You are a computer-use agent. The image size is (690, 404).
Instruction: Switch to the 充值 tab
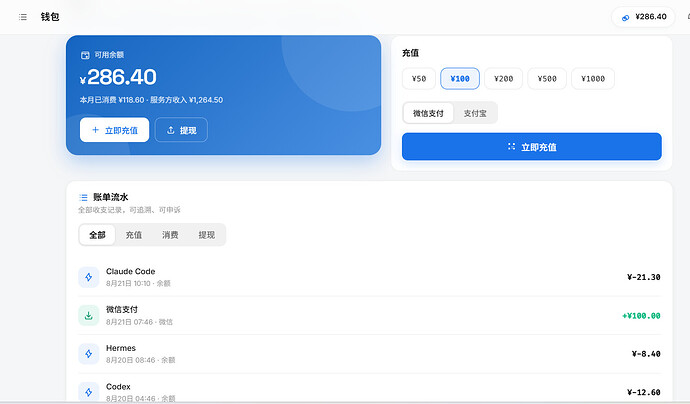coord(134,235)
